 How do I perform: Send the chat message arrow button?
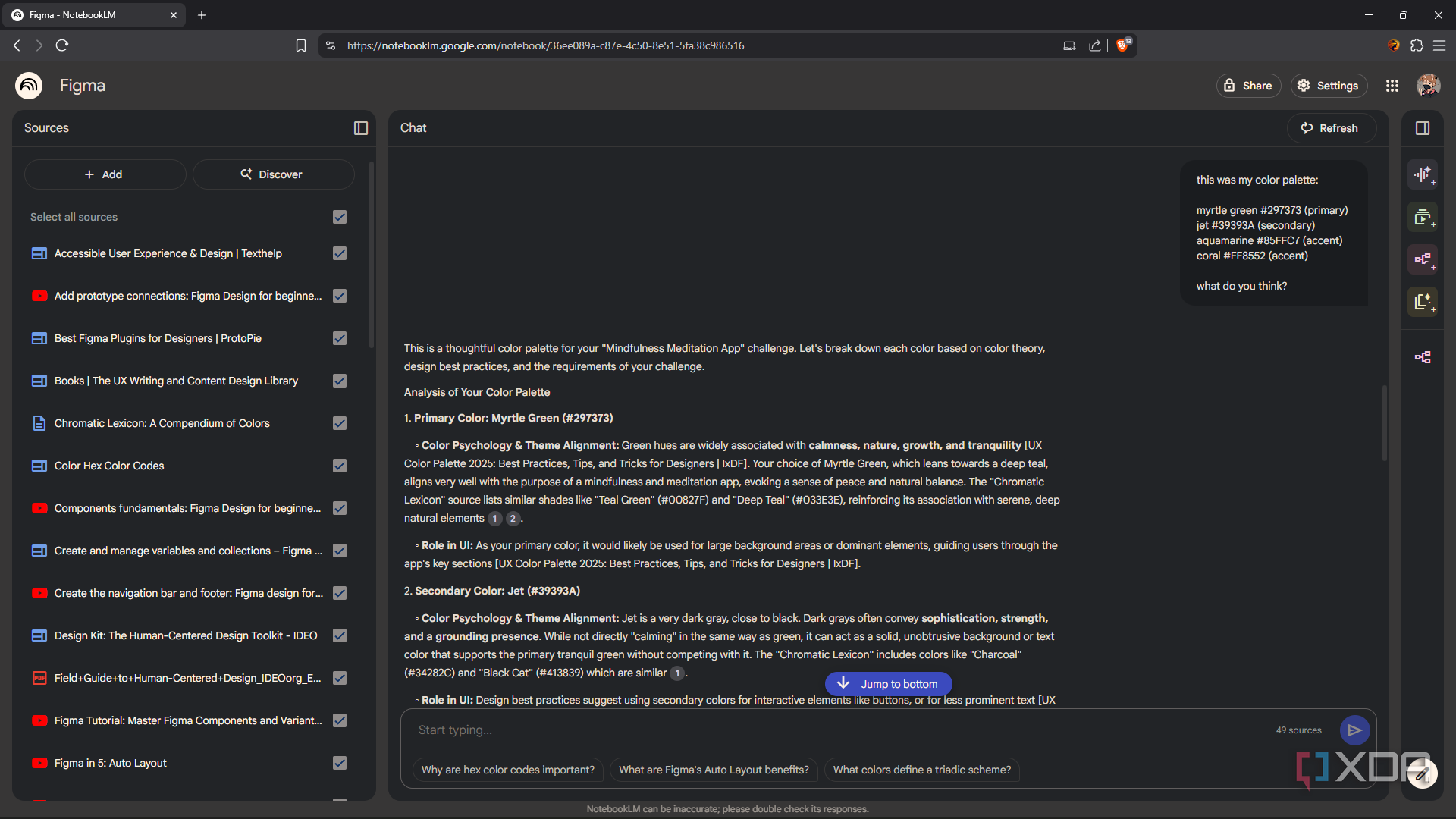coord(1354,730)
